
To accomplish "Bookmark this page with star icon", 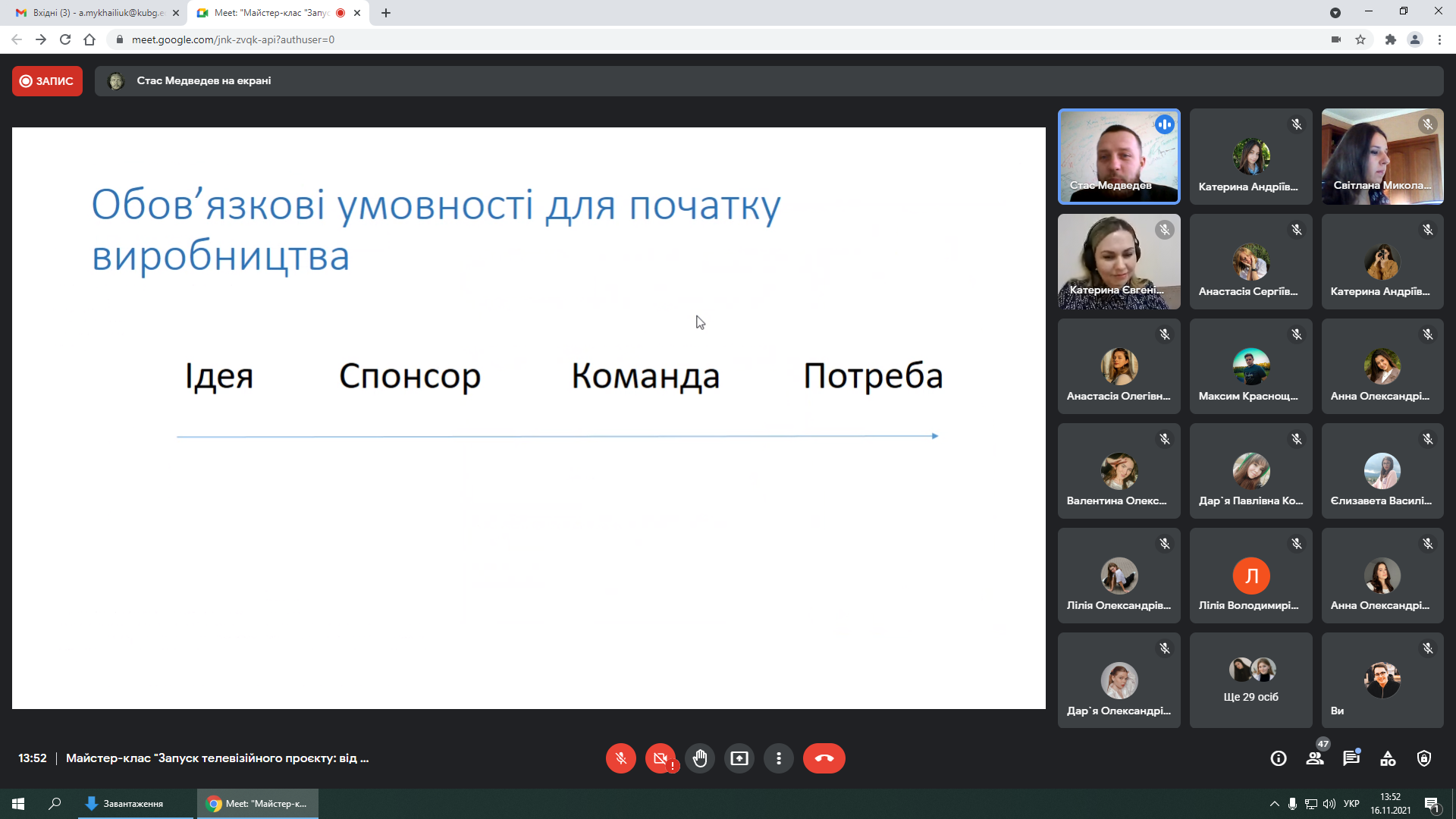I will pos(1360,39).
